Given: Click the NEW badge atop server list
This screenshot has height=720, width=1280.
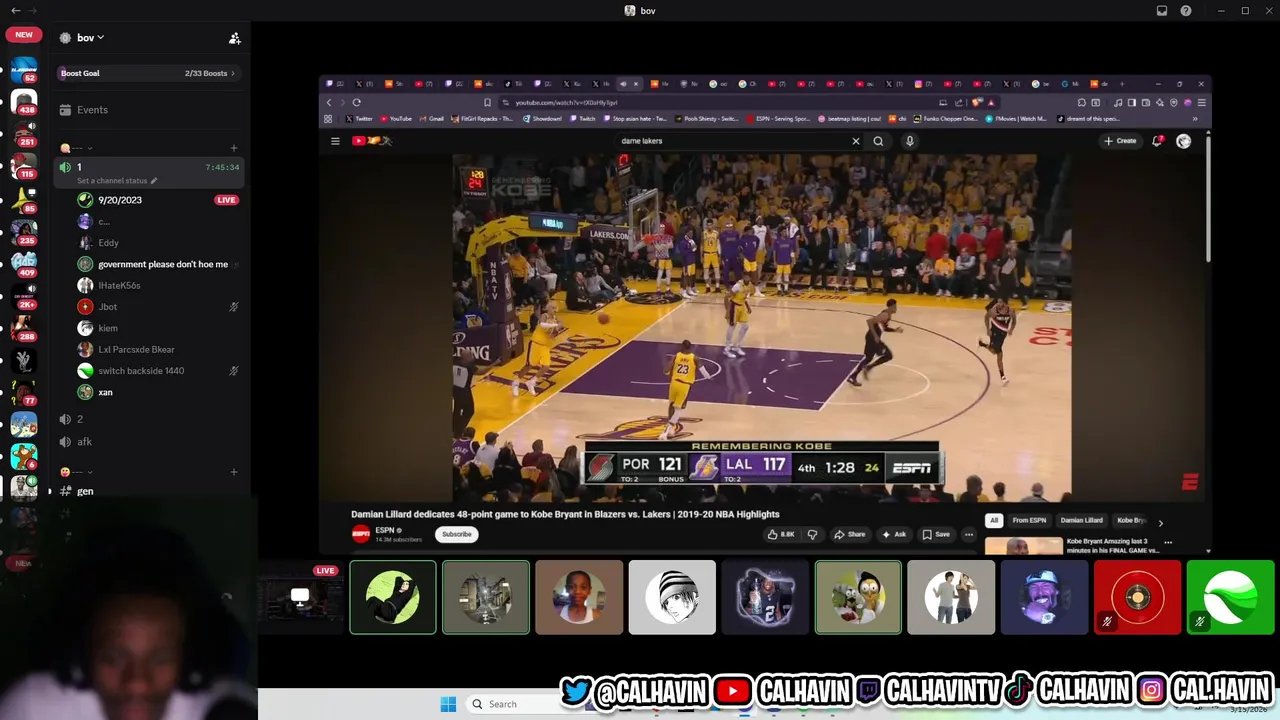Looking at the screenshot, I should click(x=24, y=35).
